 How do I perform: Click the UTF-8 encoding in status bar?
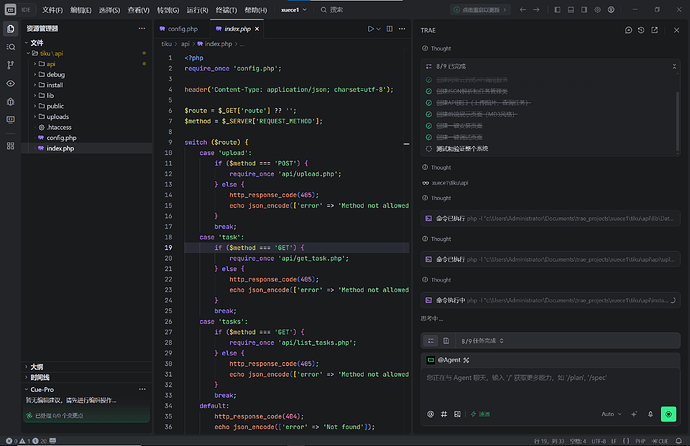click(598, 441)
